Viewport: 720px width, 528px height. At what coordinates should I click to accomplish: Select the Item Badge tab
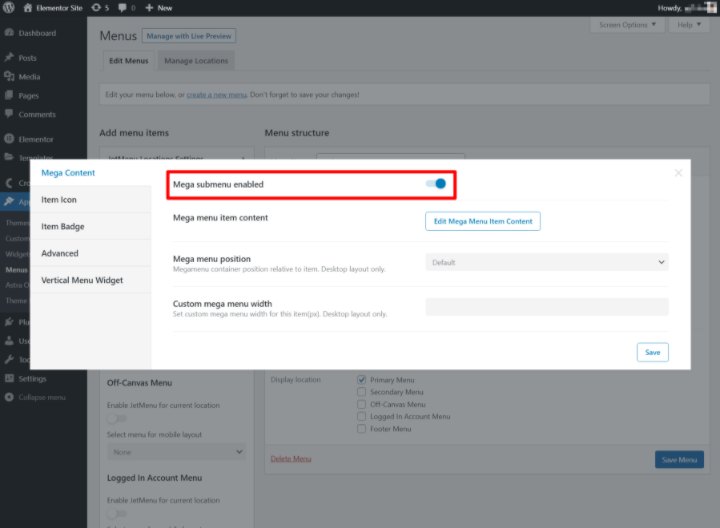point(90,226)
